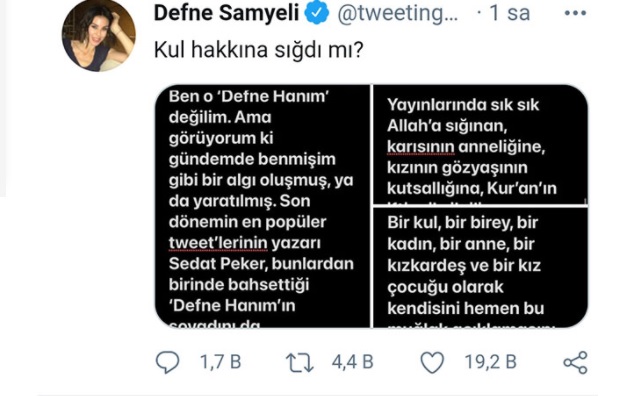The width and height of the screenshot is (619, 396).
Task: Click the '1 sa' timestamp
Action: tap(509, 13)
